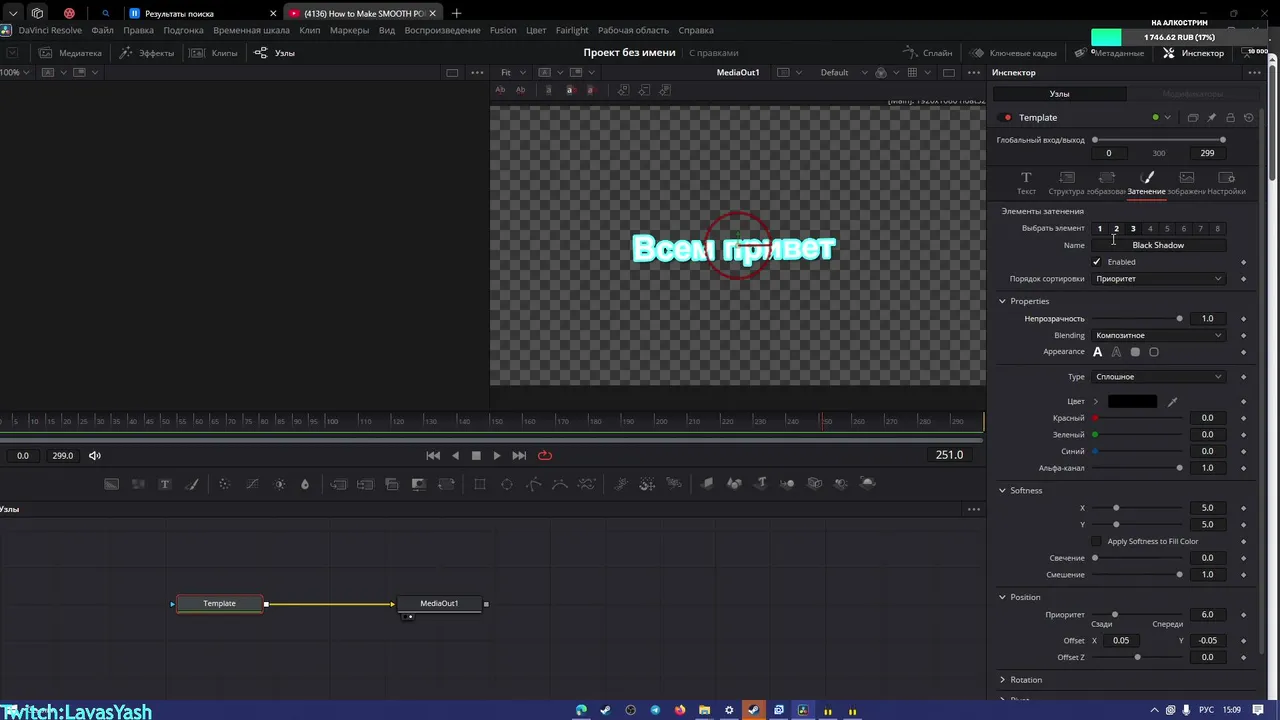This screenshot has height=720, width=1280.
Task: Add a Merge node from the toolbar
Action: pos(339,484)
